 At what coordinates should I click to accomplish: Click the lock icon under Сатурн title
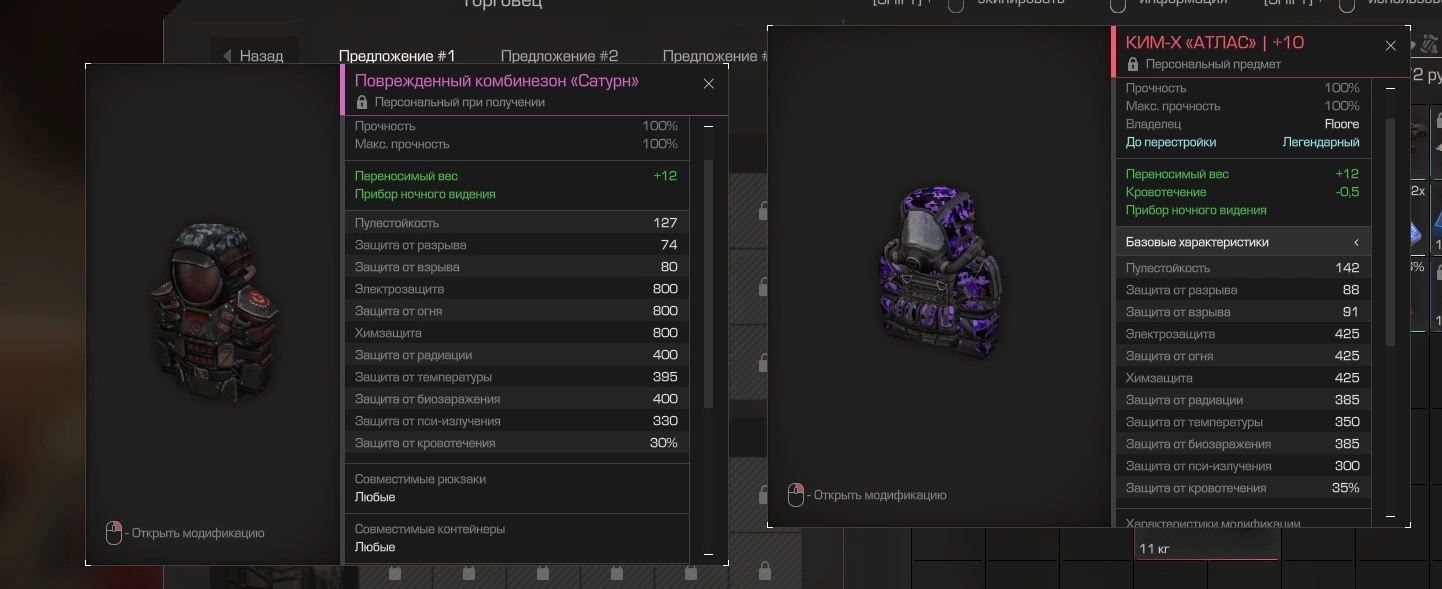362,102
